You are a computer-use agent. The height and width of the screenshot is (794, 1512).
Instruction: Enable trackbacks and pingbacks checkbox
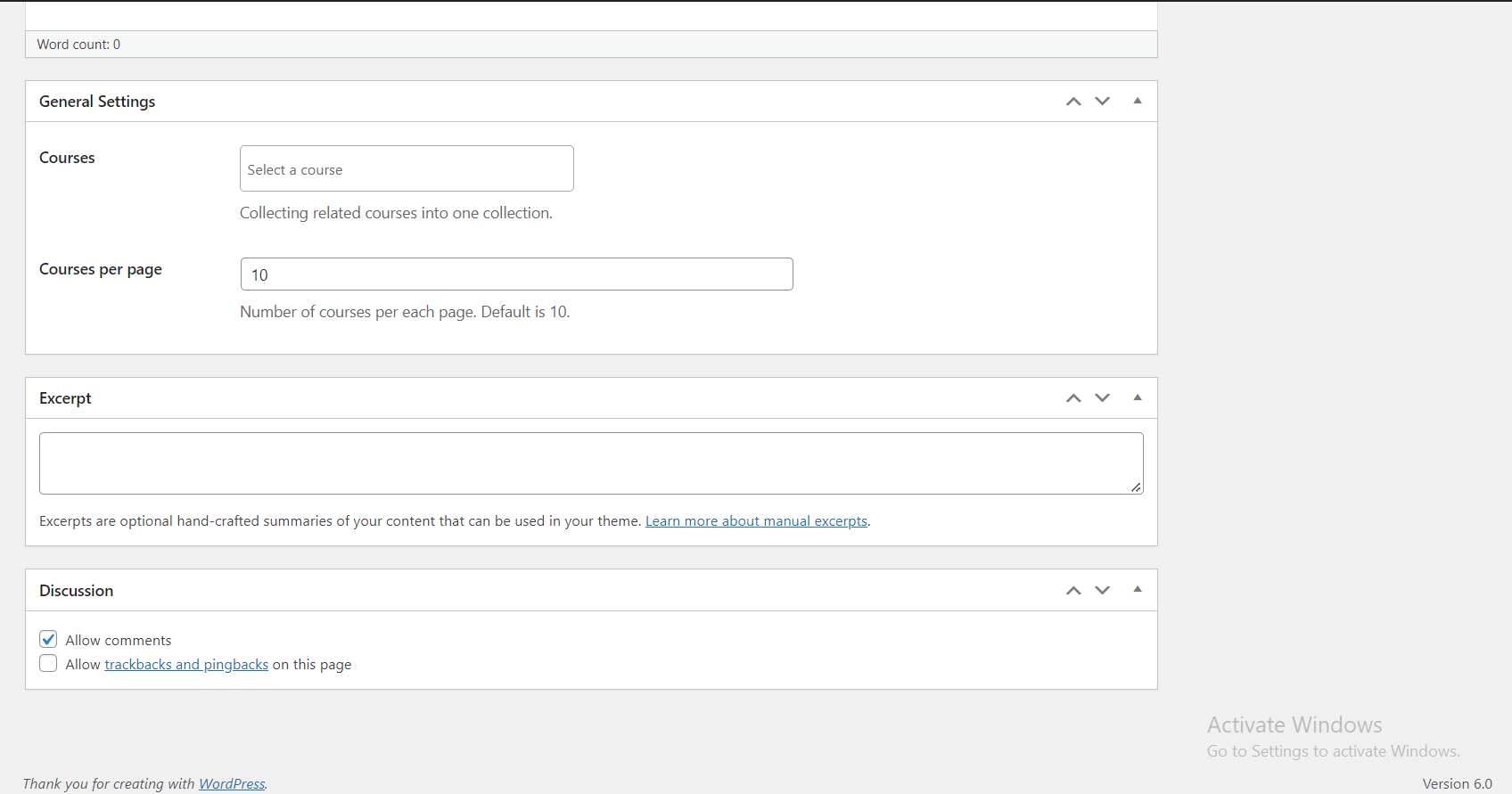point(48,663)
